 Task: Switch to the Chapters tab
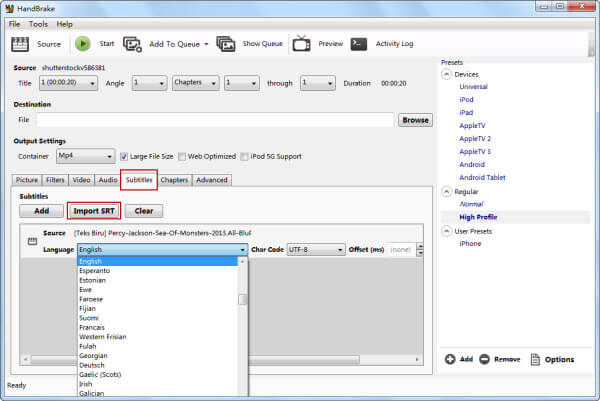(x=174, y=180)
